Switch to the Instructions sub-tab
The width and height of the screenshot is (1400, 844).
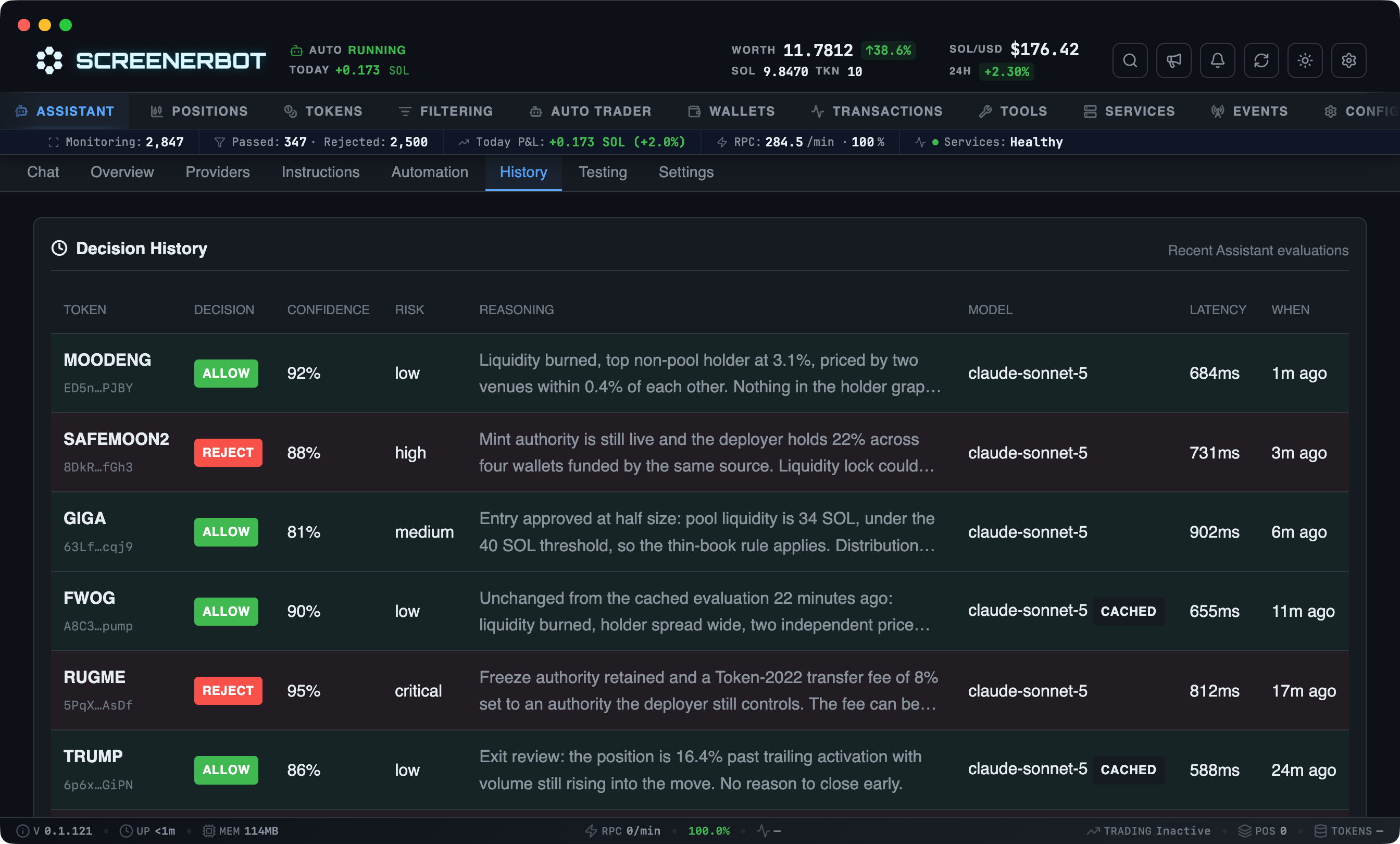coord(320,172)
